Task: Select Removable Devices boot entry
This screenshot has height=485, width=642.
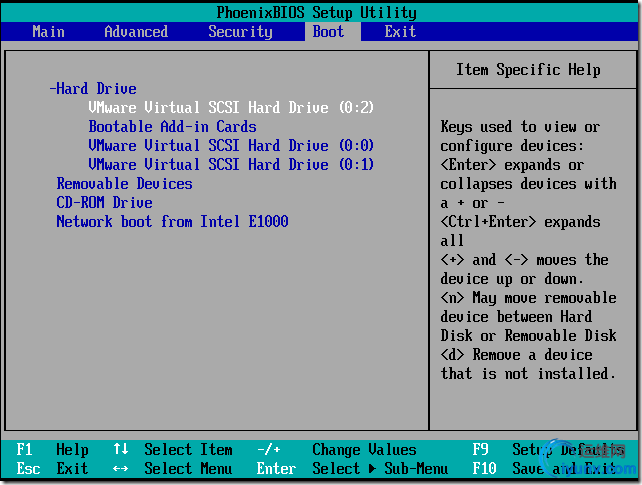Action: tap(124, 183)
